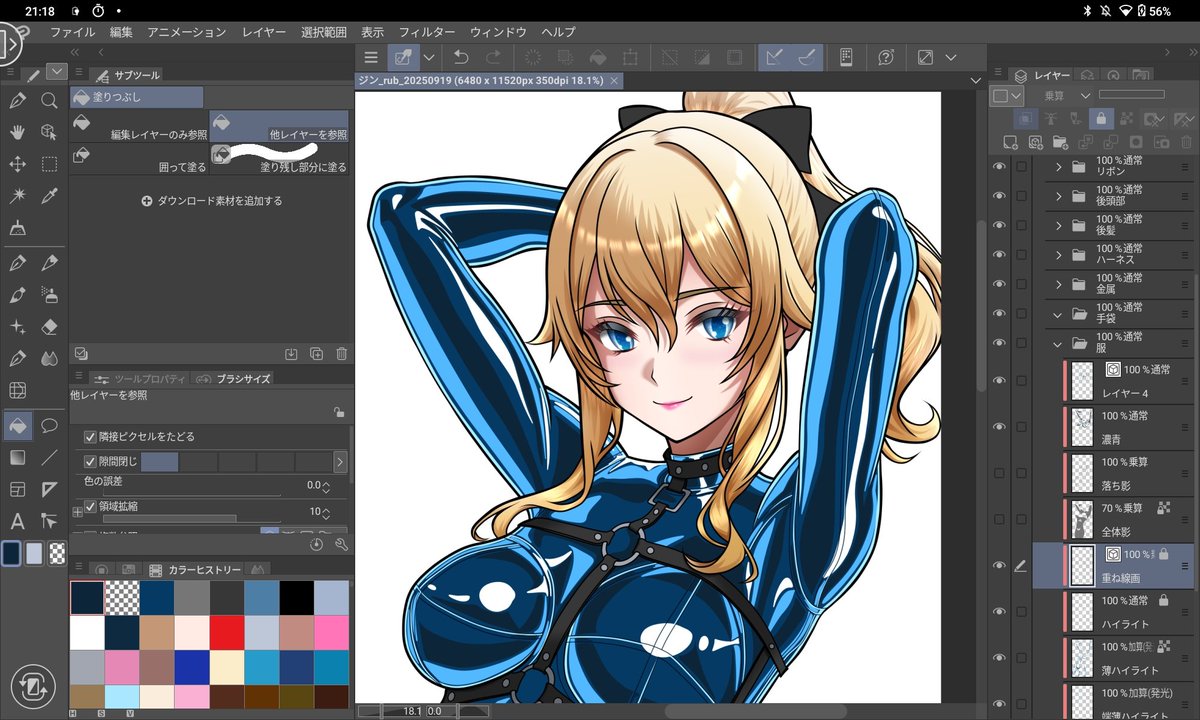This screenshot has width=1200, height=720.
Task: Open the help question-bubble icon
Action: pyautogui.click(x=885, y=57)
